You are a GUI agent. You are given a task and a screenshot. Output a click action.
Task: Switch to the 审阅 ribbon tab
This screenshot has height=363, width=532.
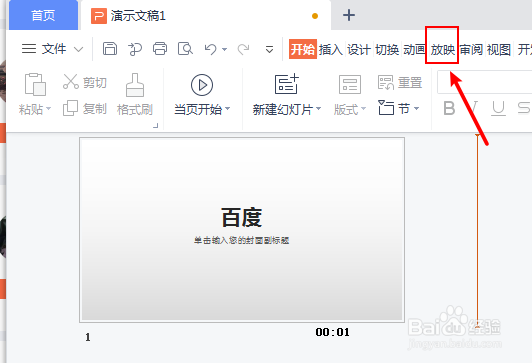coord(471,50)
